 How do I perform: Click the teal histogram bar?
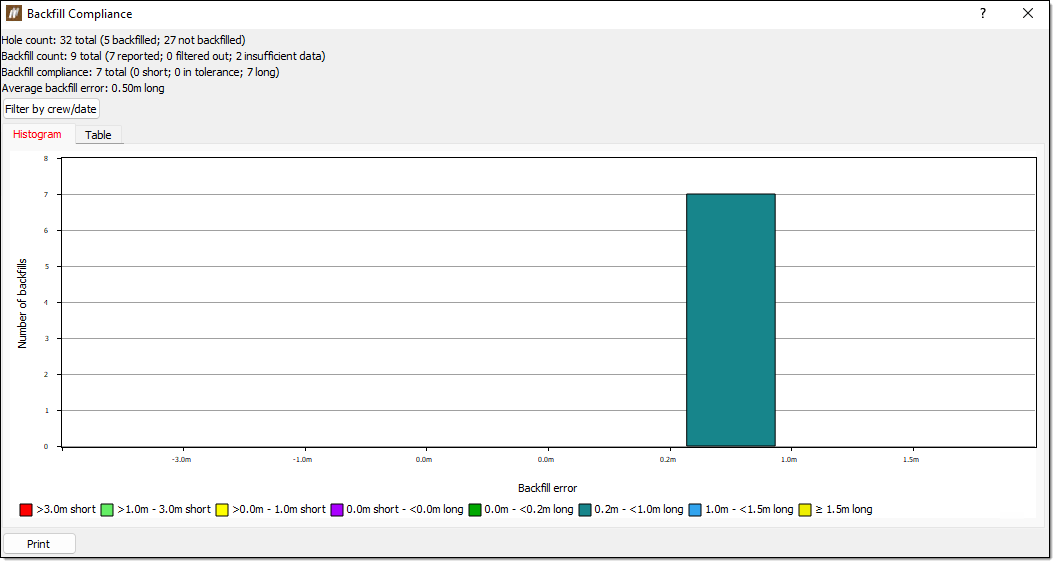(731, 320)
